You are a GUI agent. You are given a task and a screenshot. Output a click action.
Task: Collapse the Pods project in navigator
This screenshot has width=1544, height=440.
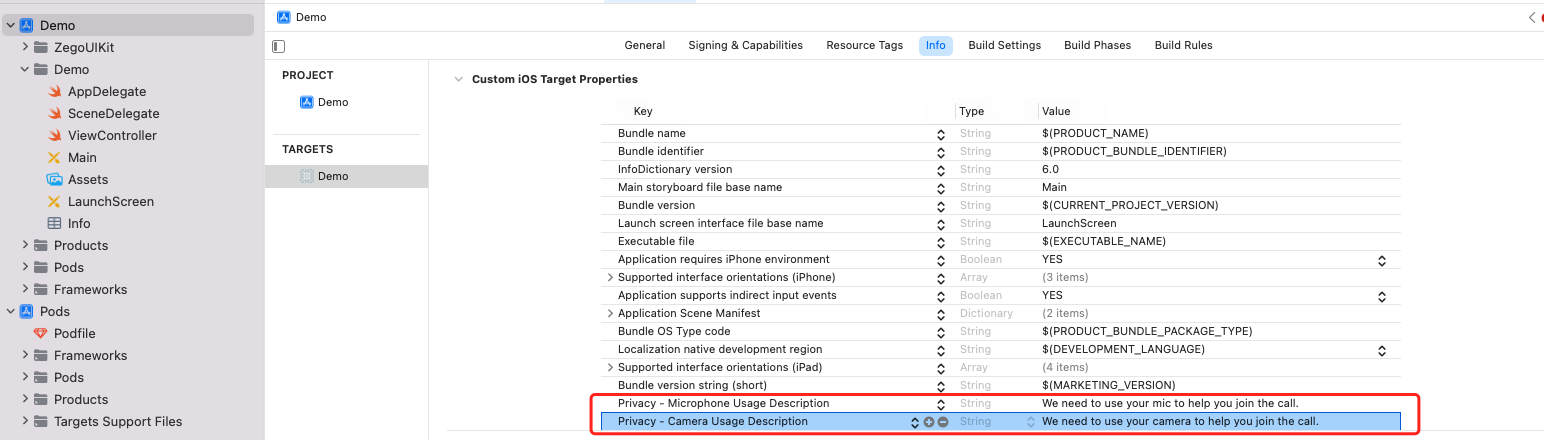(10, 311)
